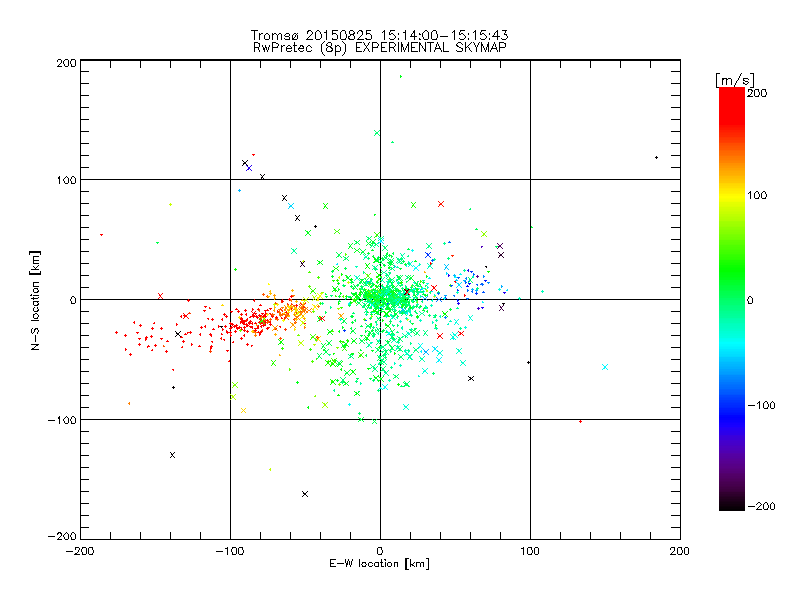Image resolution: width=800 pixels, height=600 pixels.
Task: Click the colorbar label '-100'
Action: (x=761, y=405)
